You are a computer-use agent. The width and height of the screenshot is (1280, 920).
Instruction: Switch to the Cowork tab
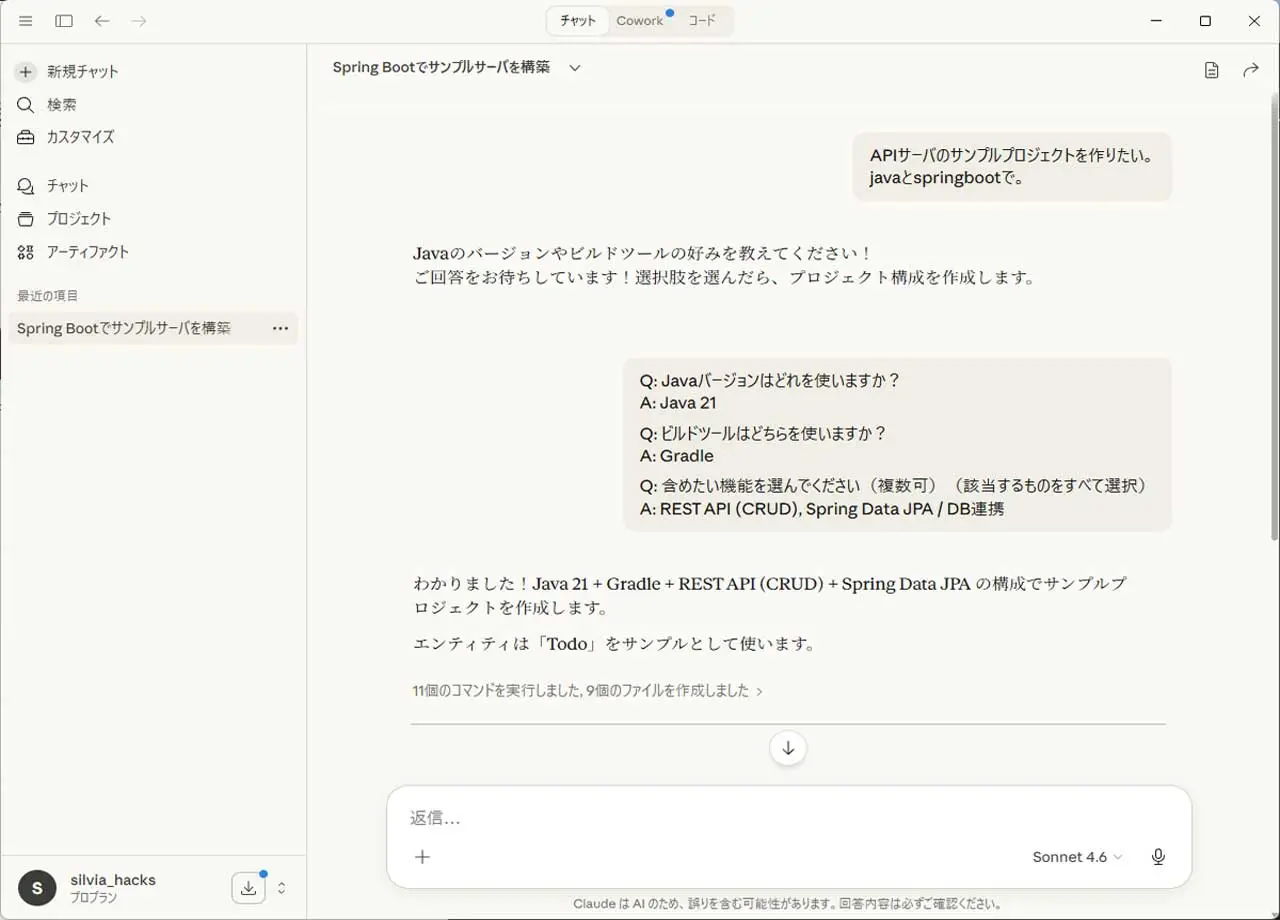click(639, 21)
